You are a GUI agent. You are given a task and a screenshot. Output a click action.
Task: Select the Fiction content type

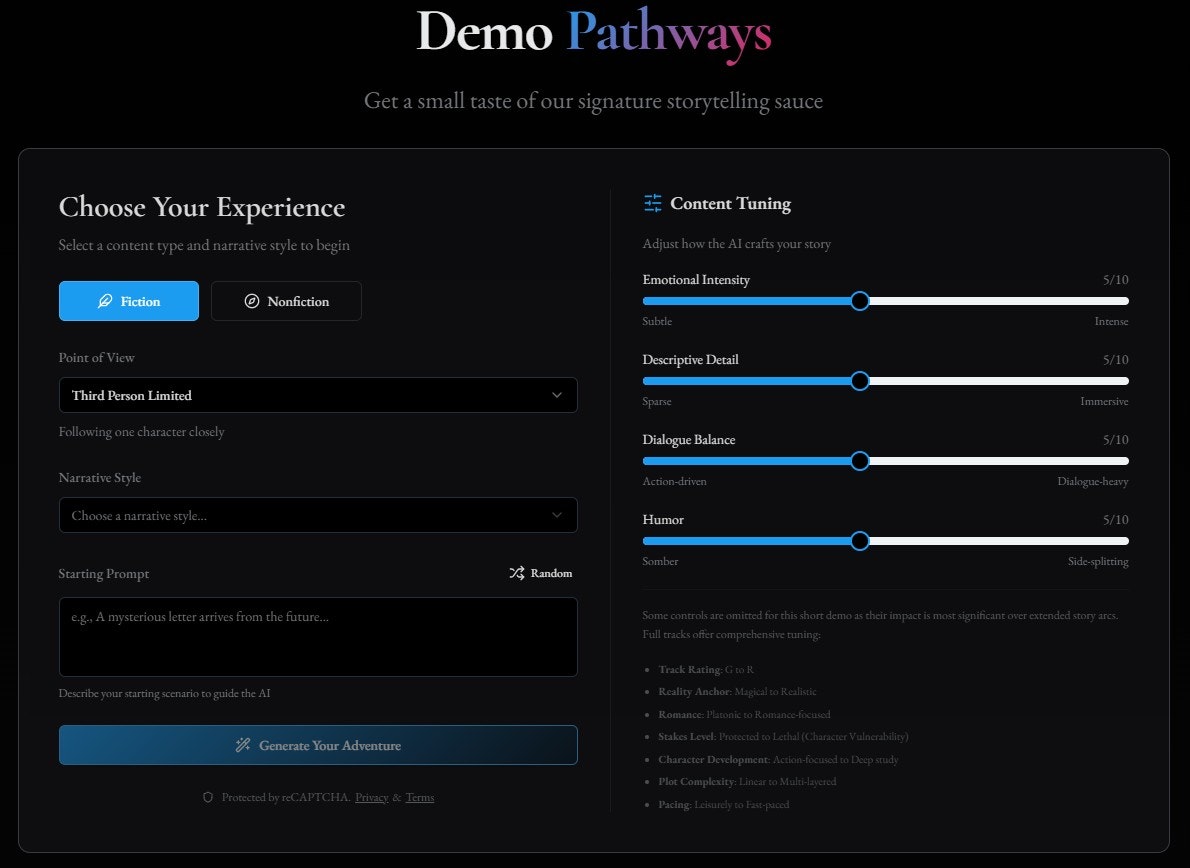pos(128,301)
